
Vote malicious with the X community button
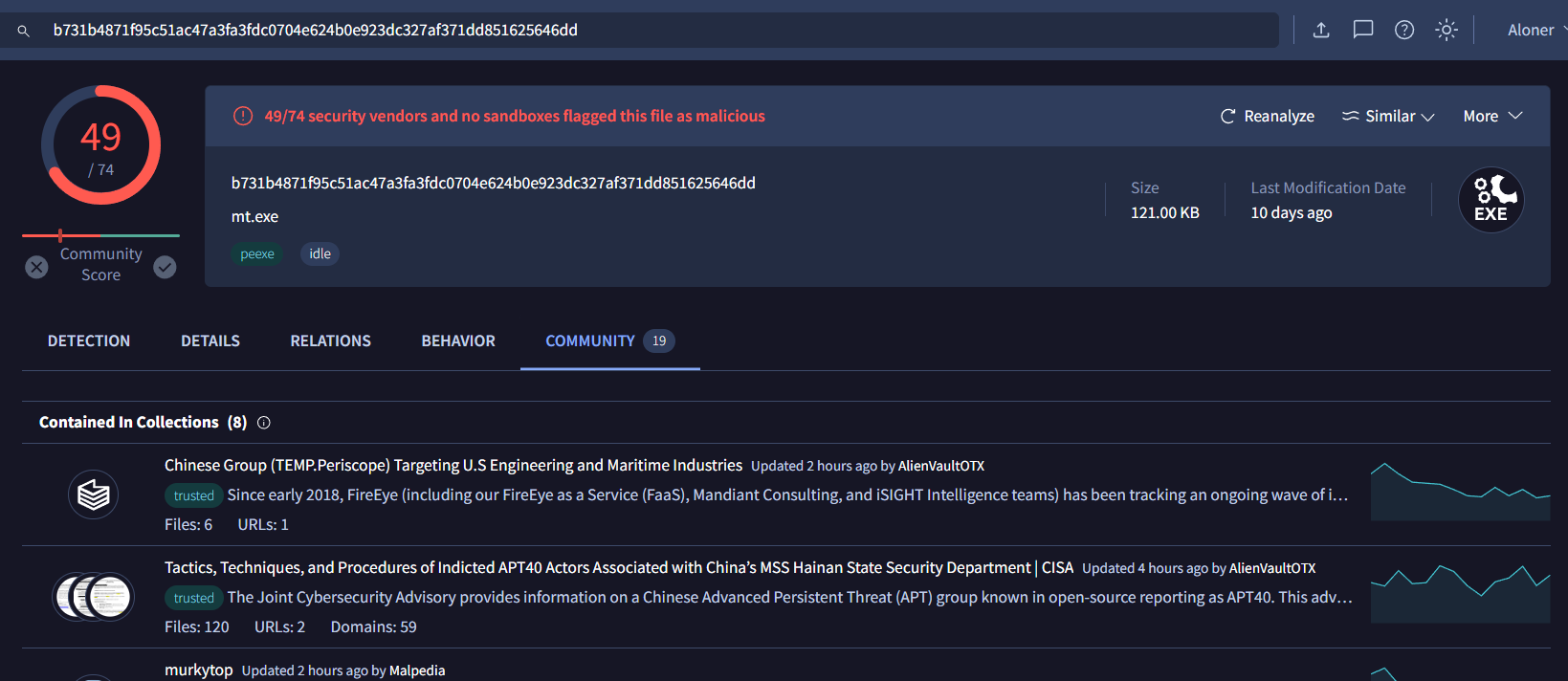tap(36, 267)
